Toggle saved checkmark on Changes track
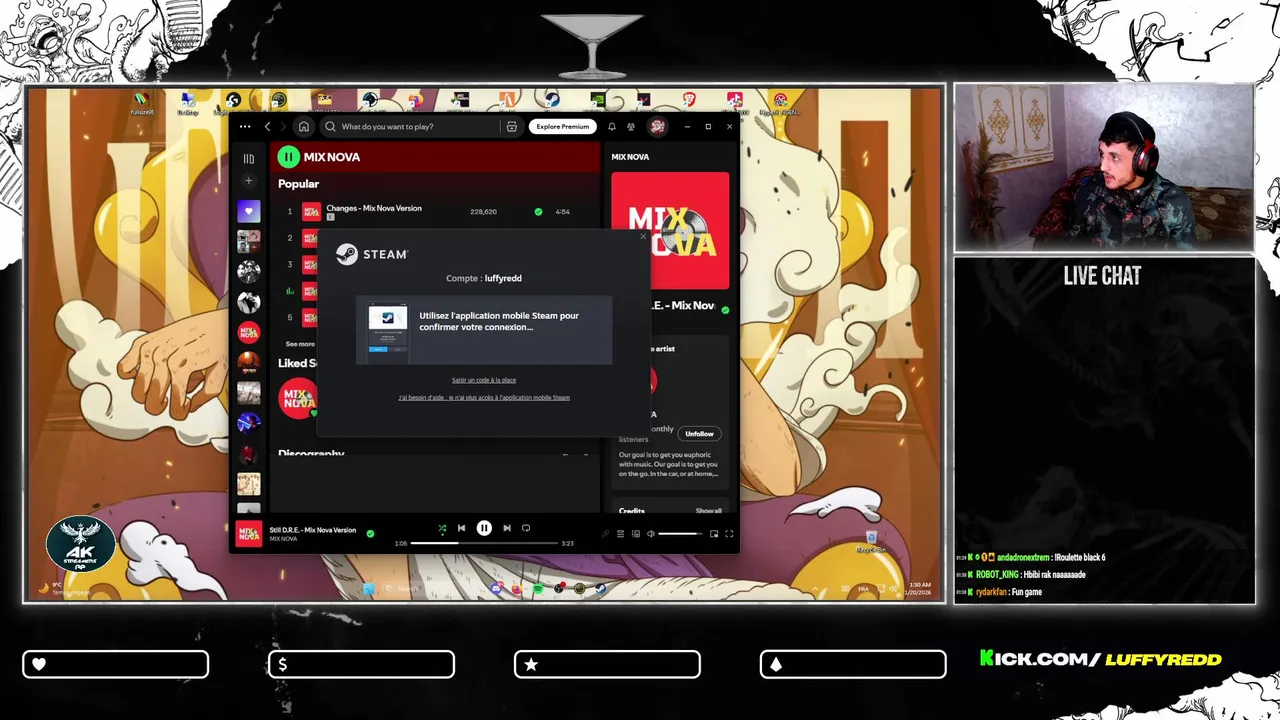This screenshot has height=720, width=1280. point(538,212)
